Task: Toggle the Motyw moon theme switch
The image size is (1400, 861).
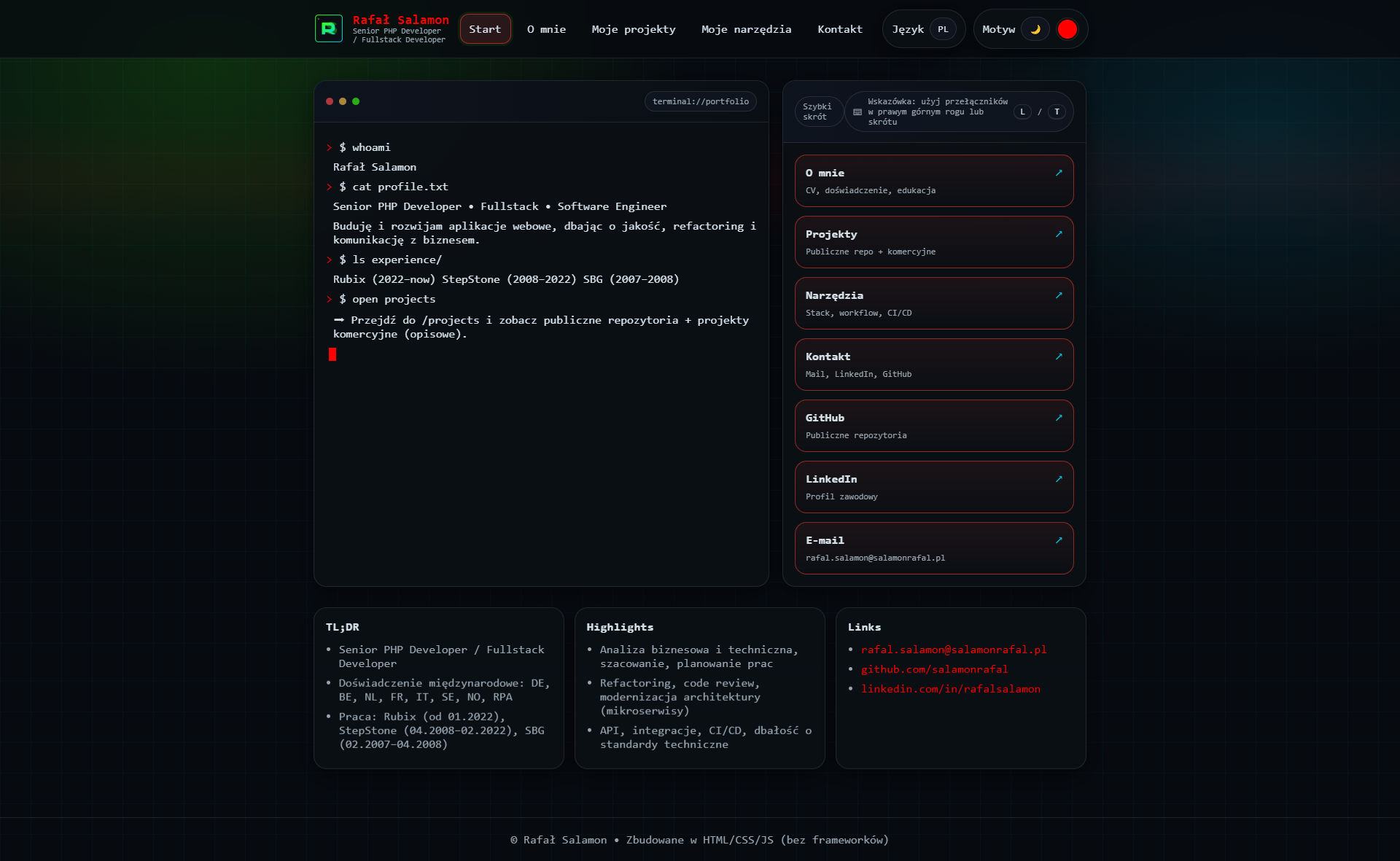Action: tap(1036, 29)
